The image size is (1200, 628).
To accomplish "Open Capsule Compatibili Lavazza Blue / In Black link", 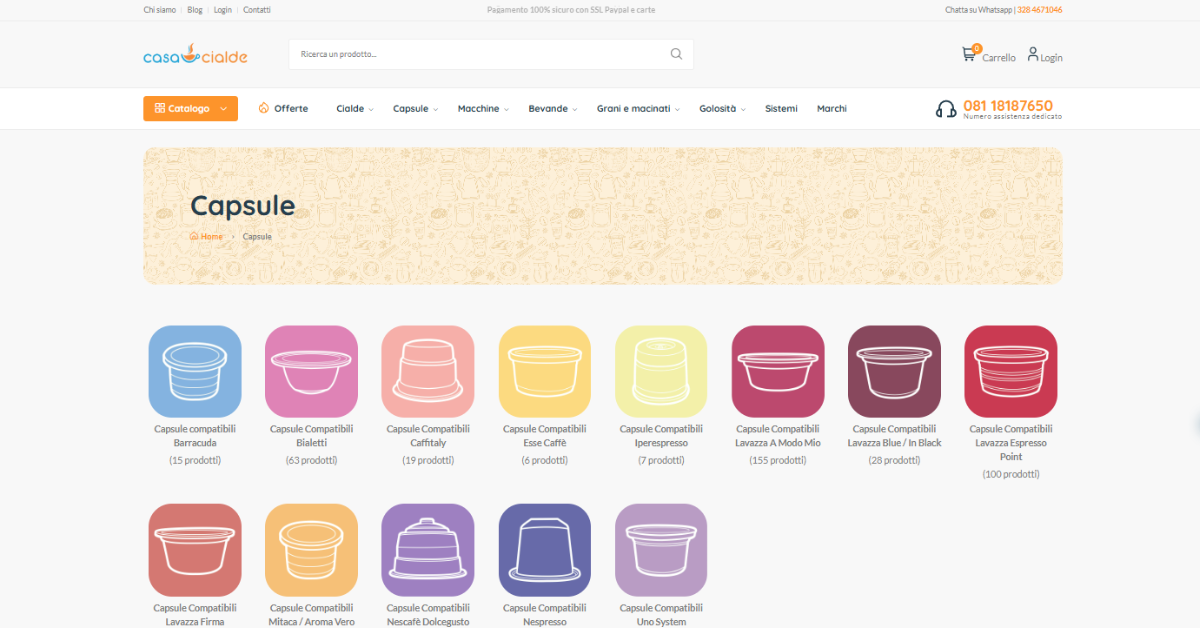I will 895,436.
